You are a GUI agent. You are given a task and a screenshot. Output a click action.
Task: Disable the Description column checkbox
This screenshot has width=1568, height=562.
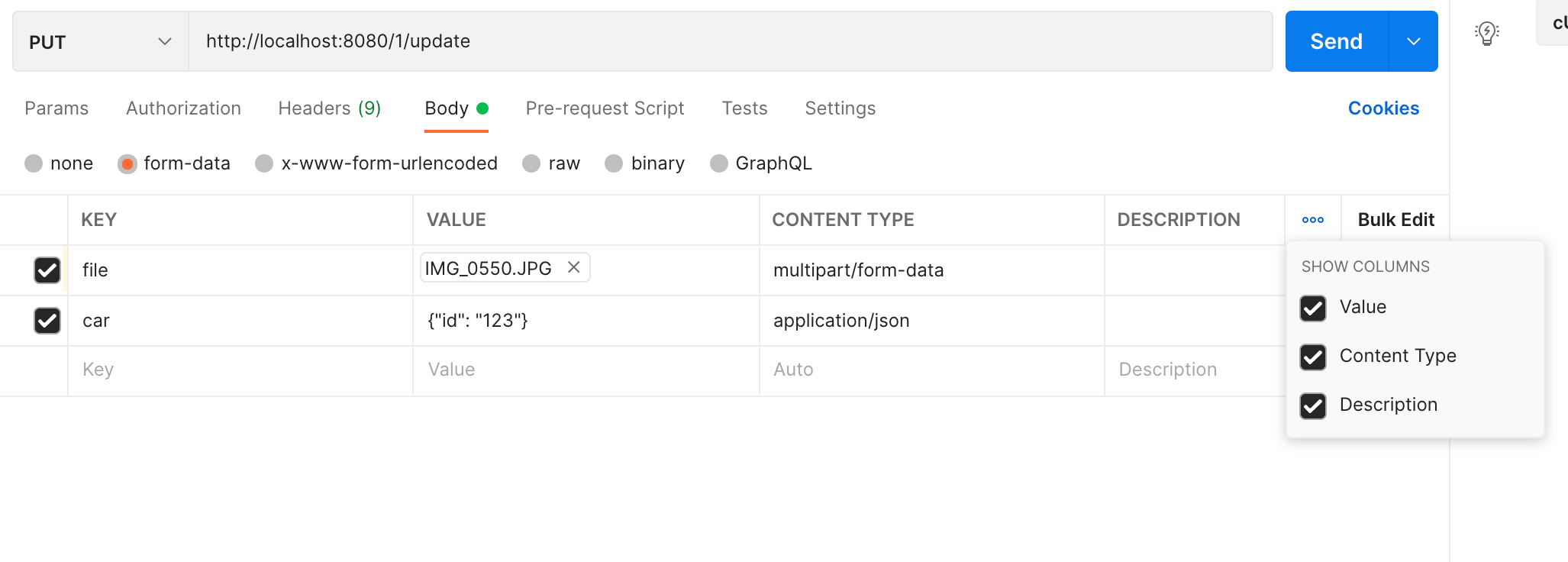click(1313, 405)
